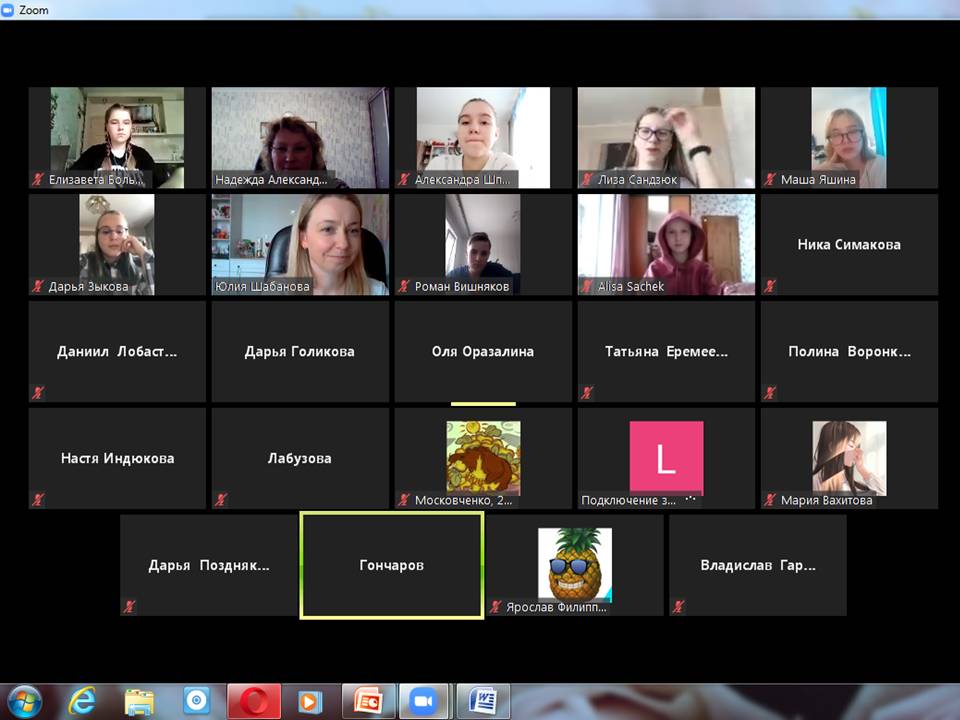
Task: Select Юлия Шабанова's video tile
Action: click(x=300, y=244)
